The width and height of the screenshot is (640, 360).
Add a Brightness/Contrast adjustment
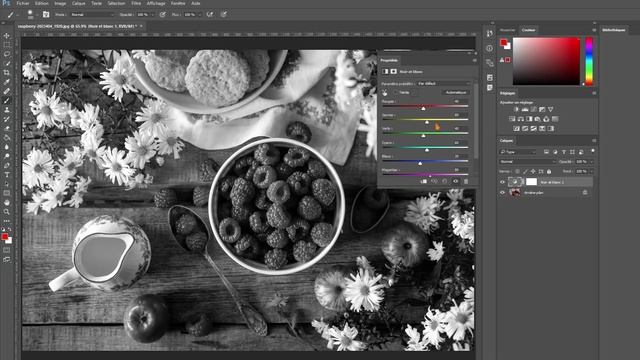516,109
